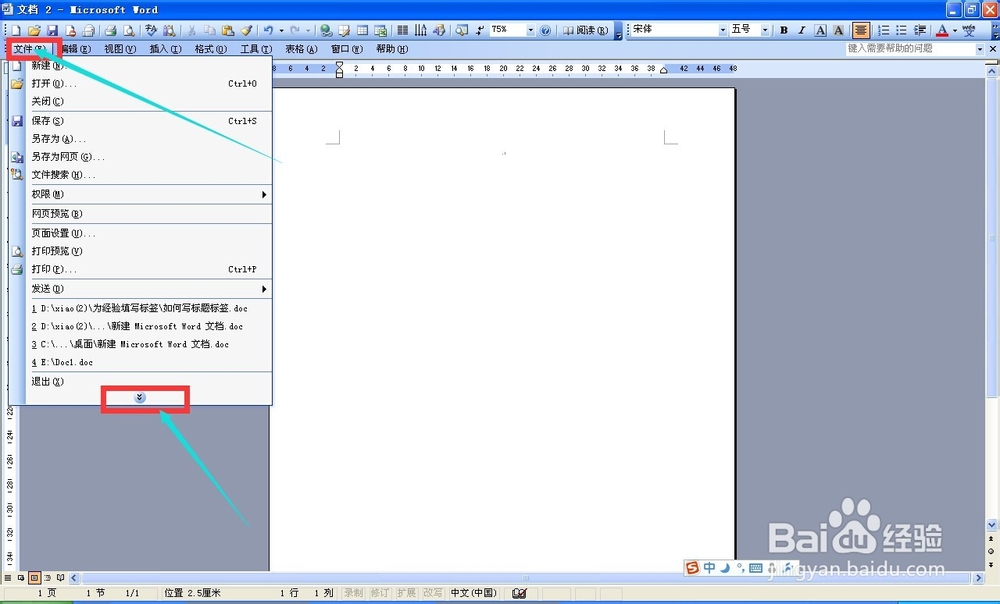The image size is (1000, 604).
Task: Click the Character Border A icon
Action: click(x=820, y=30)
